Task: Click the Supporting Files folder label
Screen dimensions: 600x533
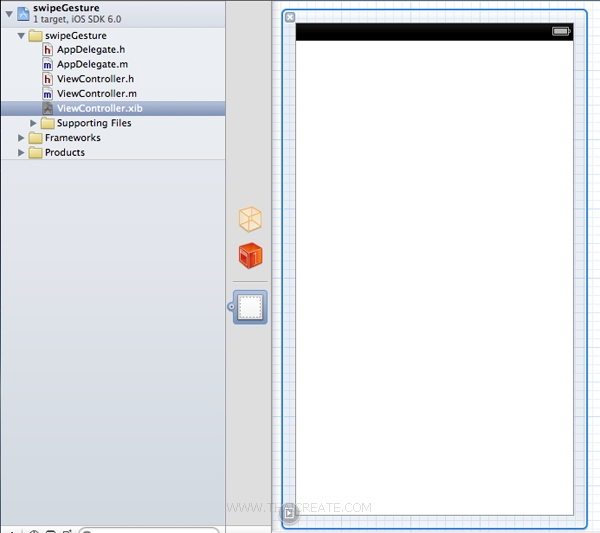Action: (x=94, y=123)
